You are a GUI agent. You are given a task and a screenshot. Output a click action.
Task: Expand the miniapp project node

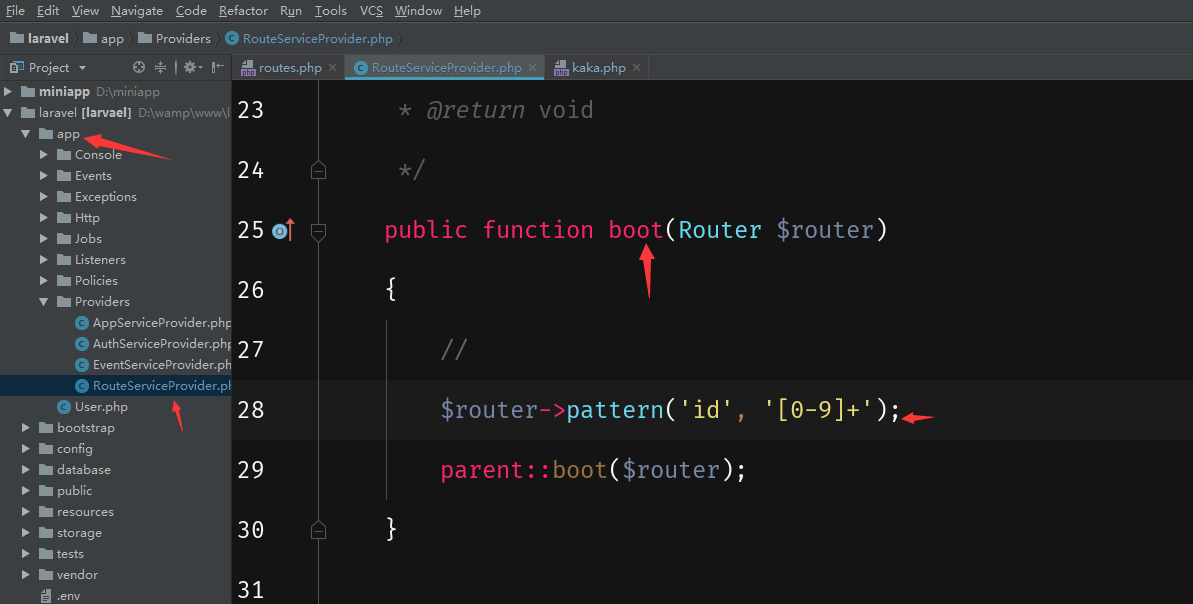click(x=8, y=91)
